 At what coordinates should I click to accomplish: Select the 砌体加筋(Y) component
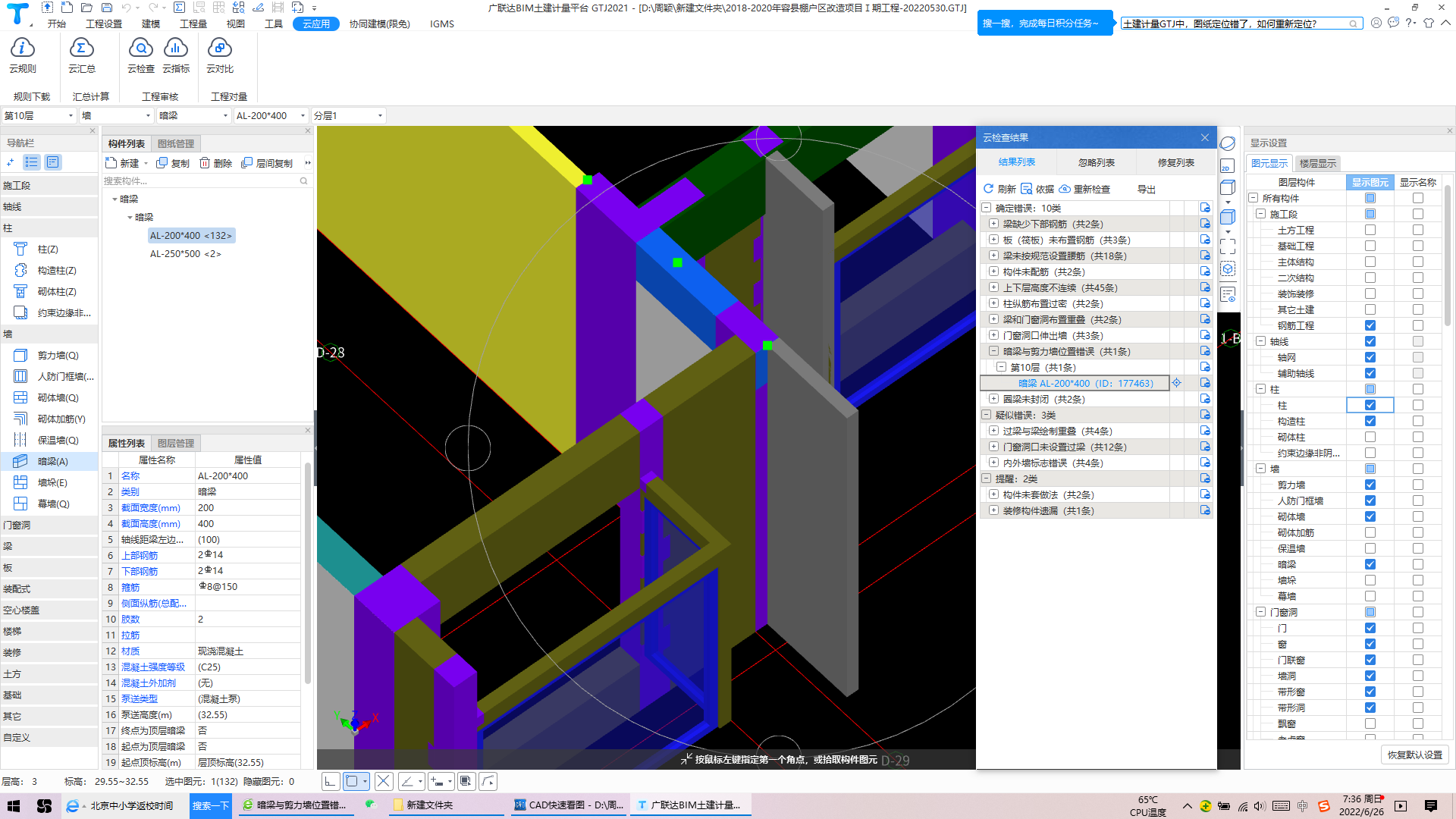click(61, 419)
